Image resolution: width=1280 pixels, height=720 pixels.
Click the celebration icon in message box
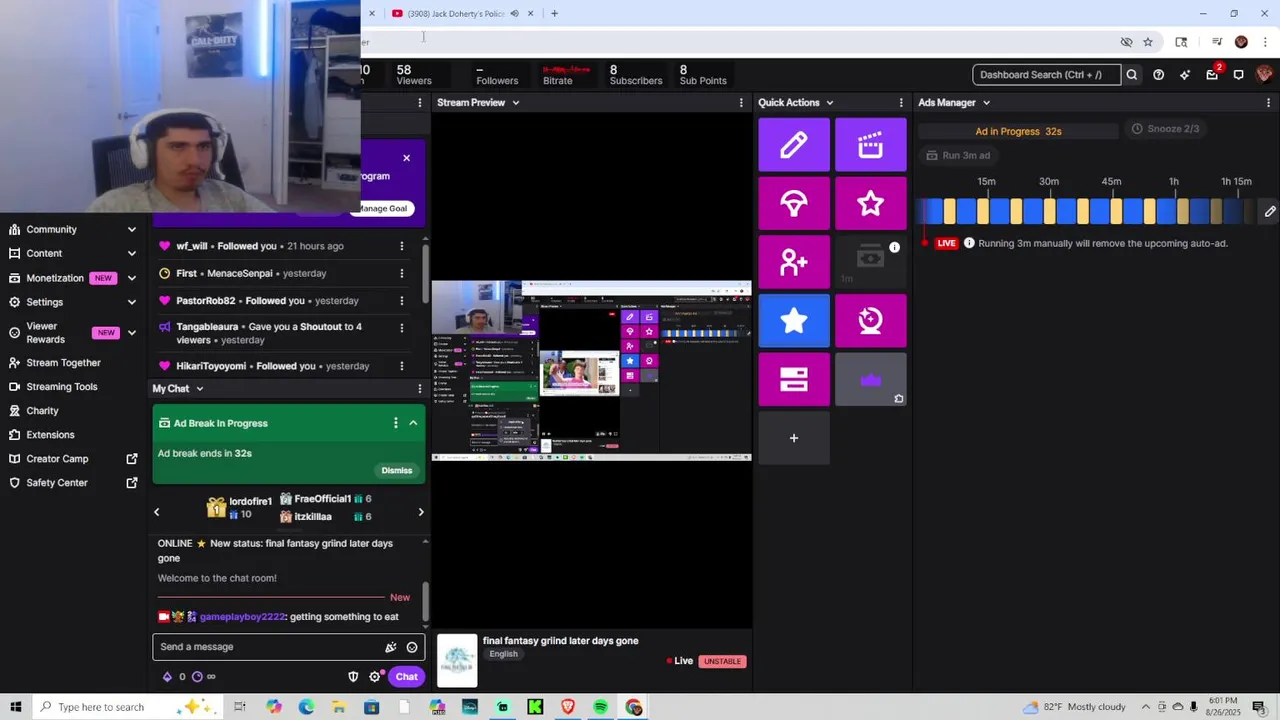pyautogui.click(x=391, y=647)
